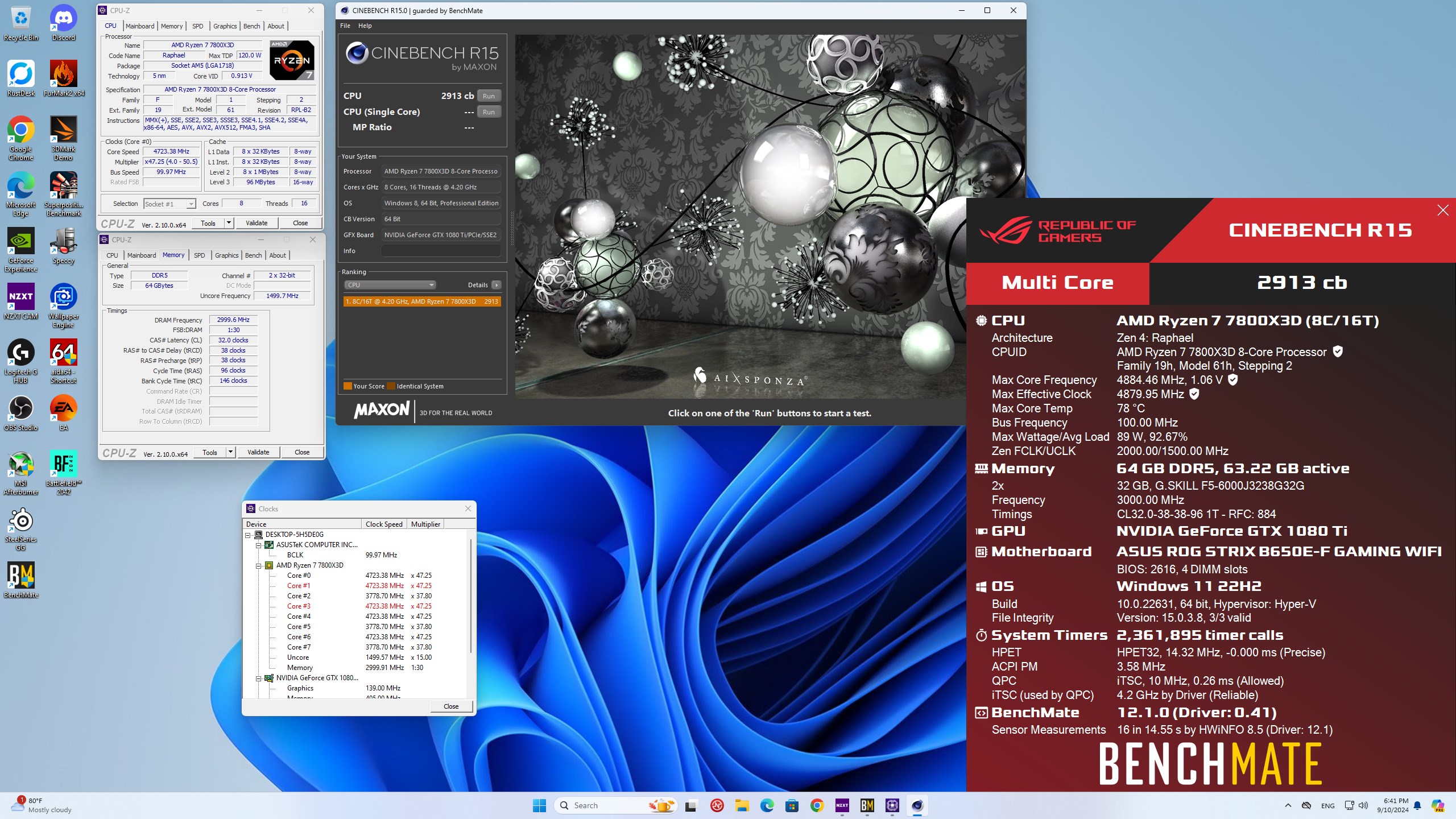The height and width of the screenshot is (819, 1456).
Task: Open Tools dropdown arrow in upper CPU-Z window
Action: (x=229, y=223)
